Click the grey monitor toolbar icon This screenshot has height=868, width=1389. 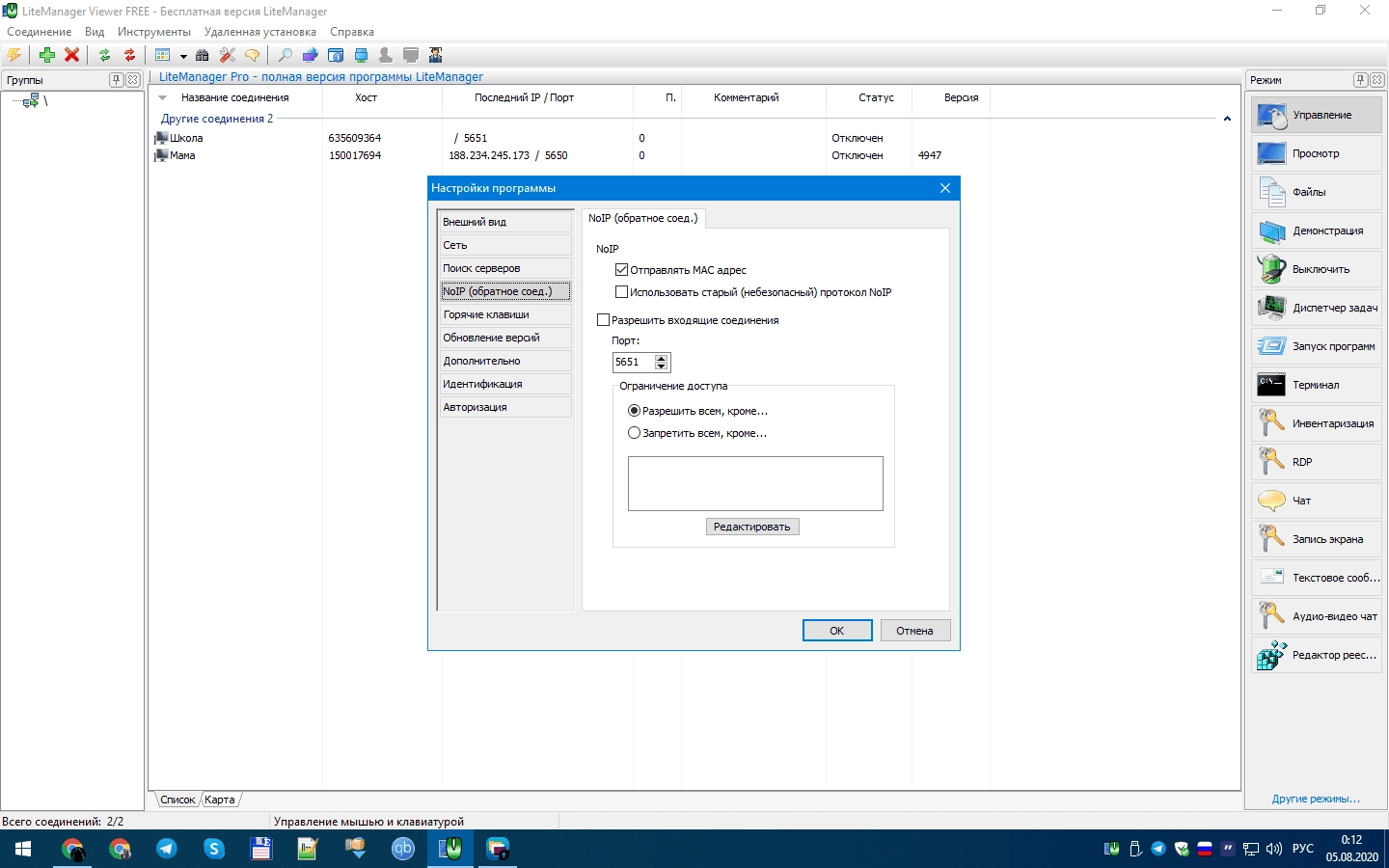click(411, 55)
